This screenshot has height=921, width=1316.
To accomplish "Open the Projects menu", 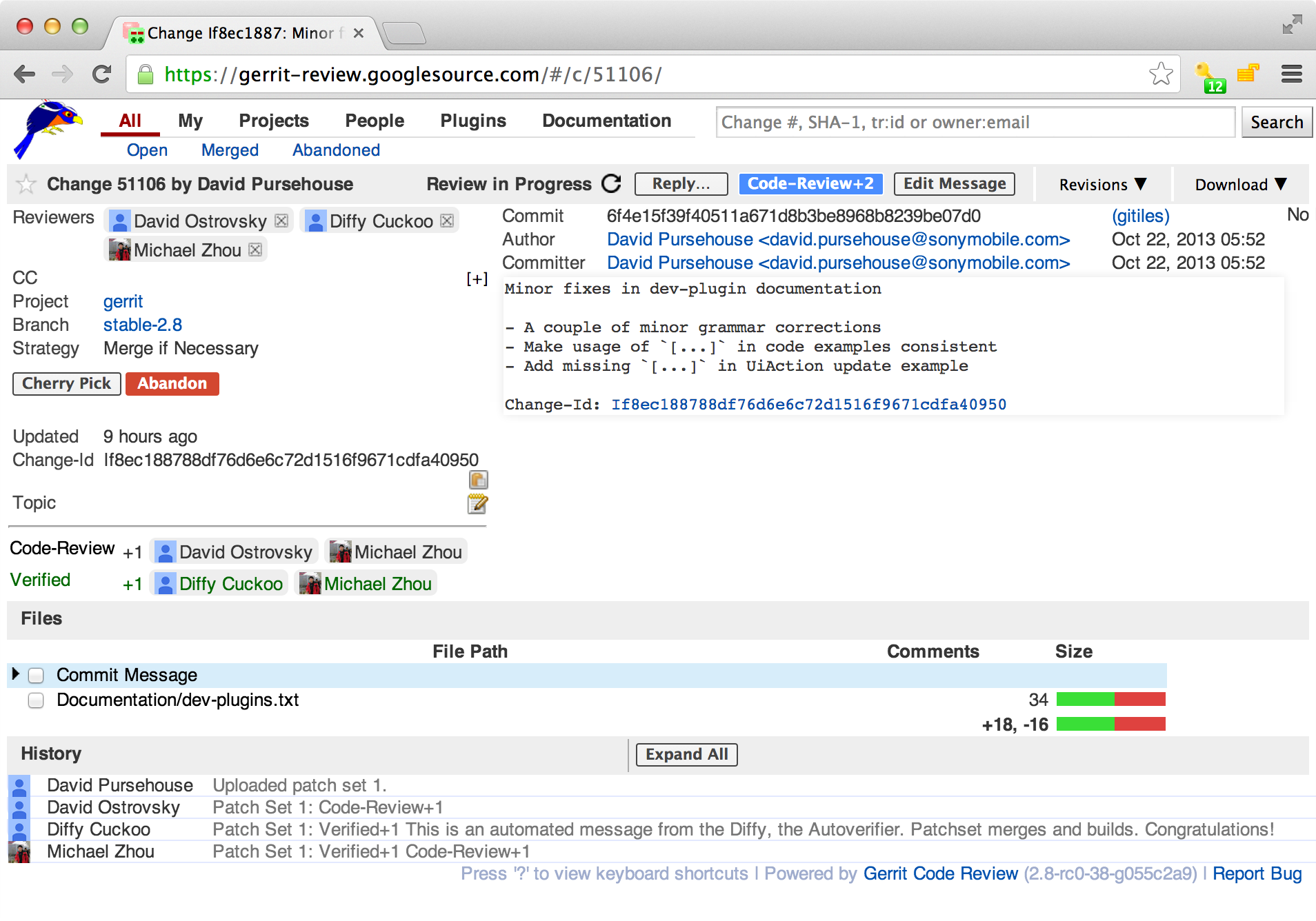I will (274, 121).
